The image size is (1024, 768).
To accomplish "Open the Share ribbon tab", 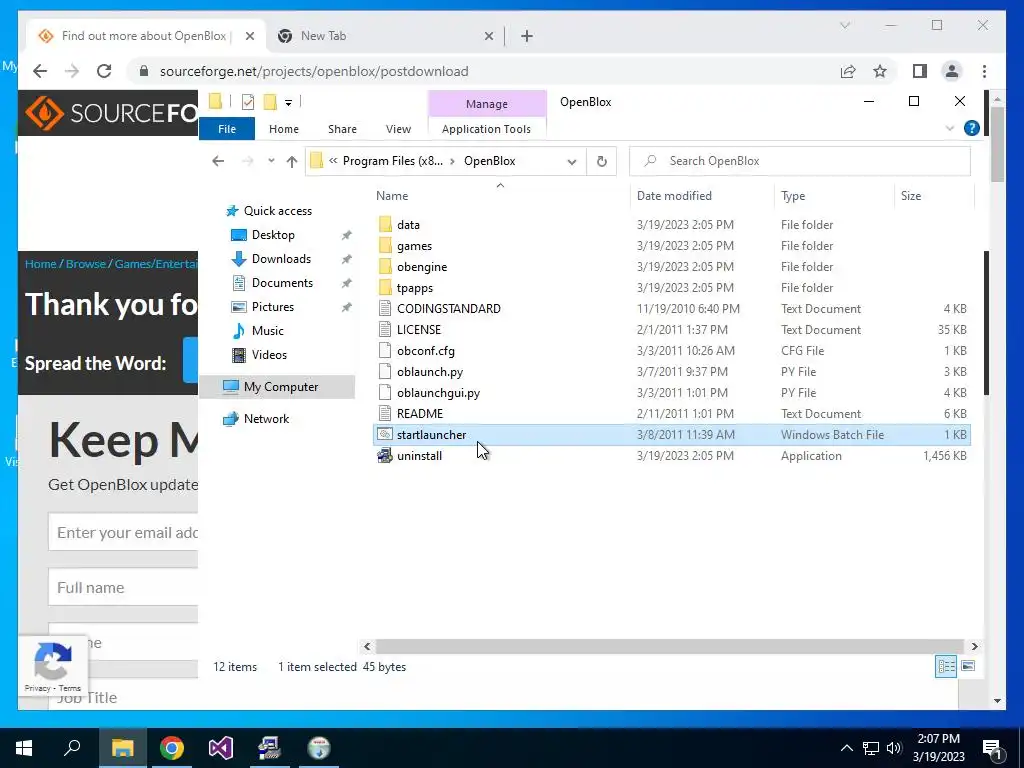I will pos(342,129).
